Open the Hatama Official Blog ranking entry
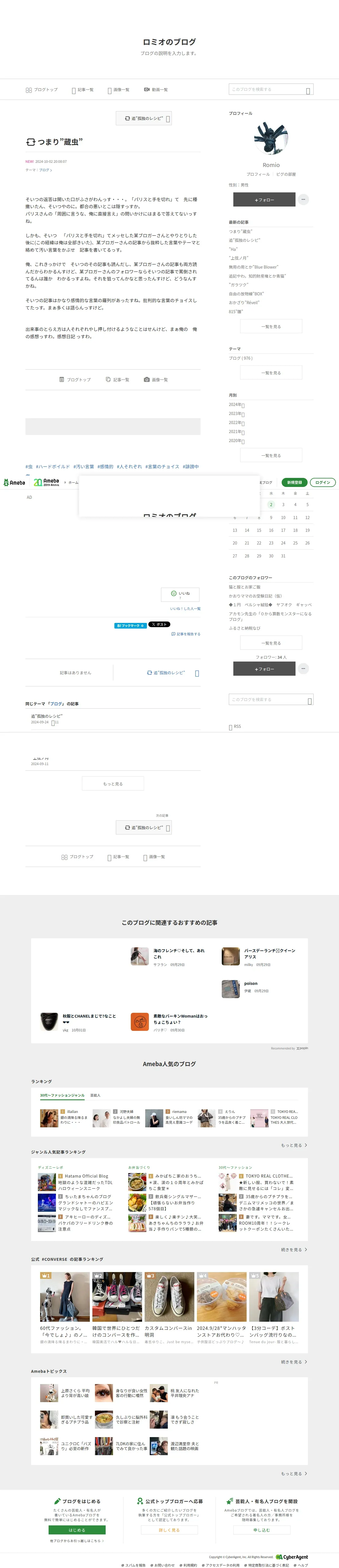339x1568 pixels. 86,1176
